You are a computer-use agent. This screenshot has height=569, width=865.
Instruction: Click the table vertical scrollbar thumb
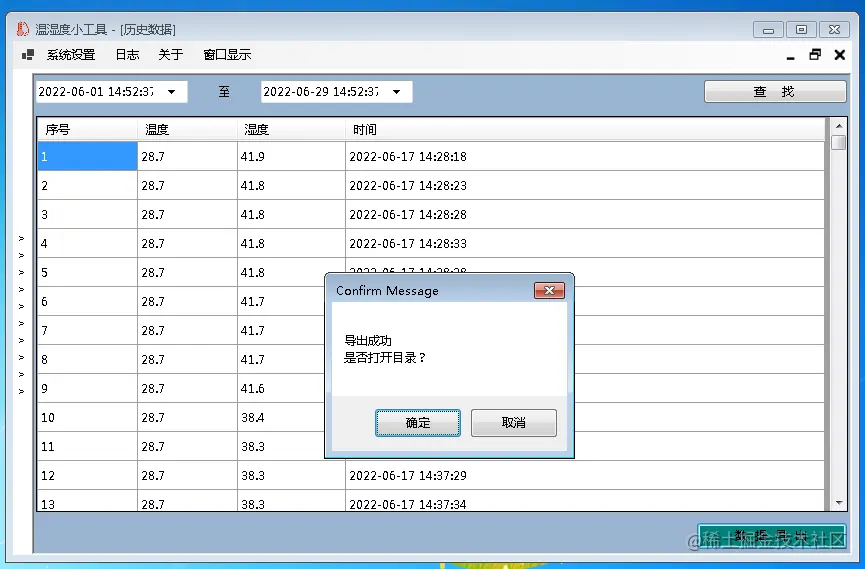(x=839, y=142)
